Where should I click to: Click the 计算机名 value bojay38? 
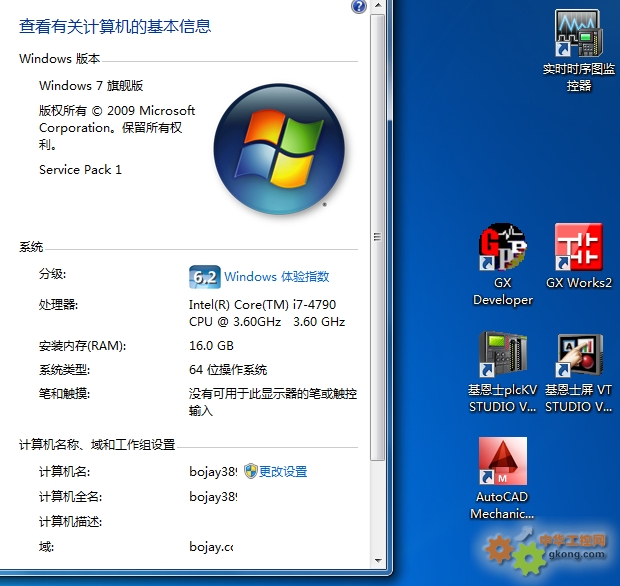(x=213, y=472)
